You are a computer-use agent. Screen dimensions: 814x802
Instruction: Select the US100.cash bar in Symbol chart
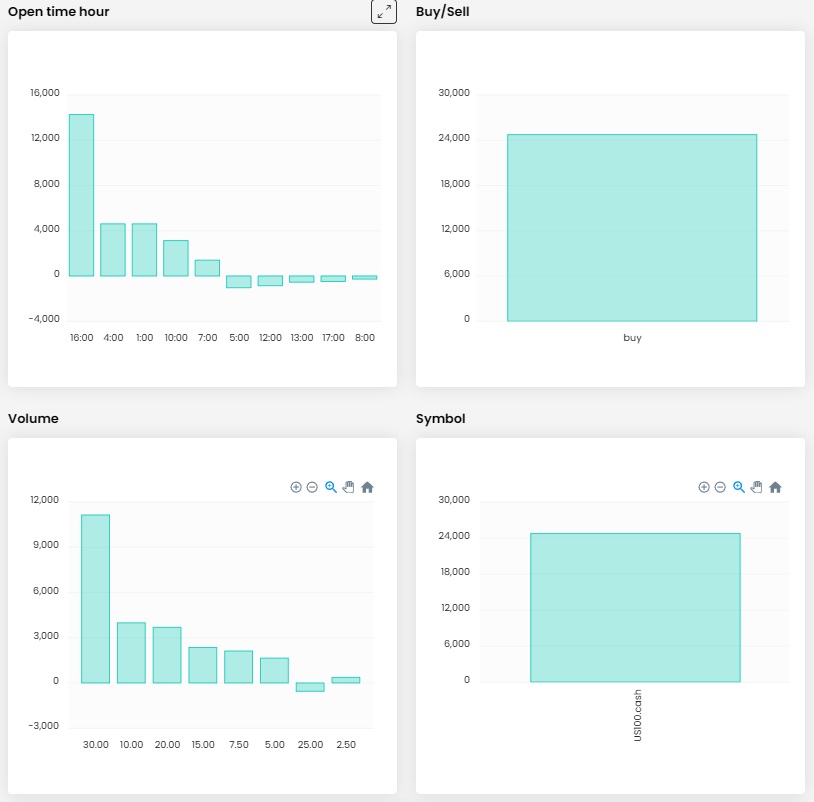click(x=635, y=608)
